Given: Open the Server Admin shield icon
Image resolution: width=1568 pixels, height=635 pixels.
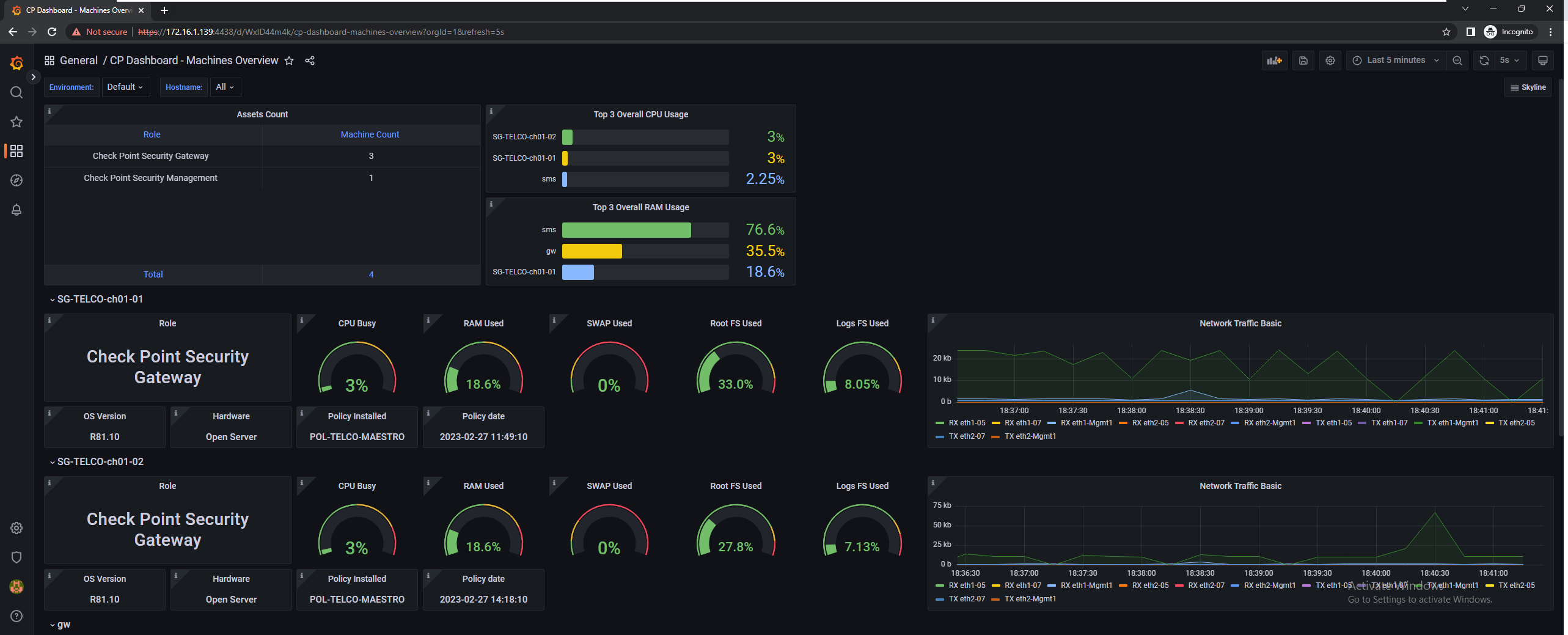Looking at the screenshot, I should (x=16, y=557).
